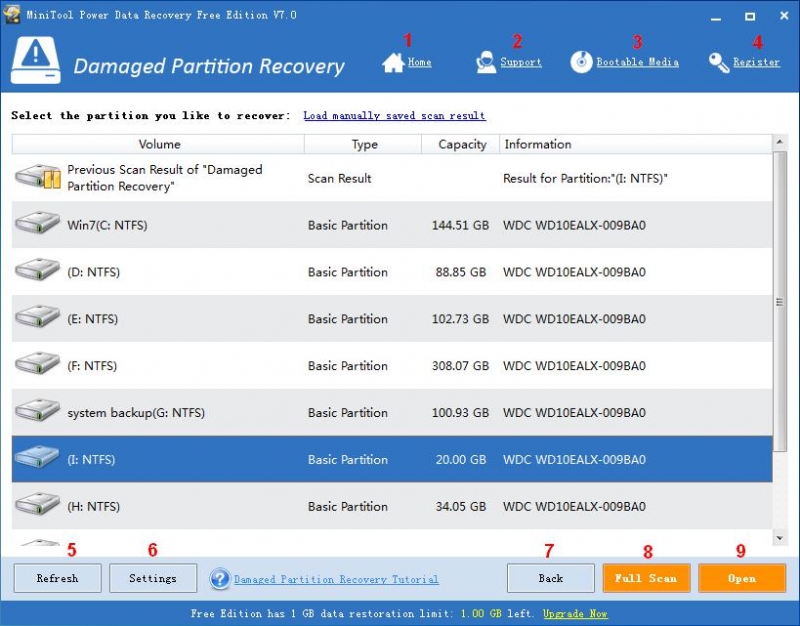Click the 34.05 GB capacity cell
800x626 pixels.
point(460,507)
